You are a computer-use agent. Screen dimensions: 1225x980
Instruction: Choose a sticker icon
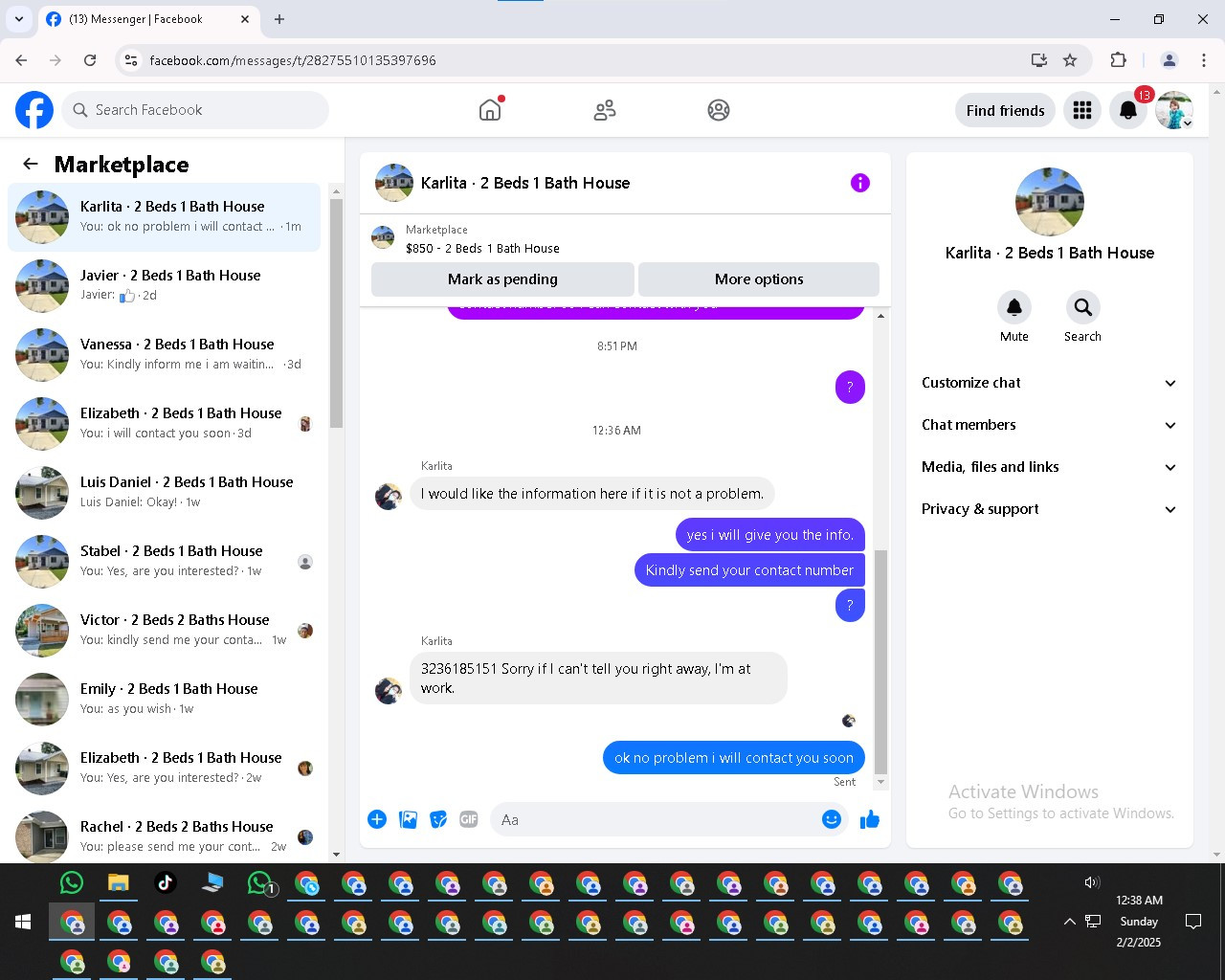[x=438, y=819]
